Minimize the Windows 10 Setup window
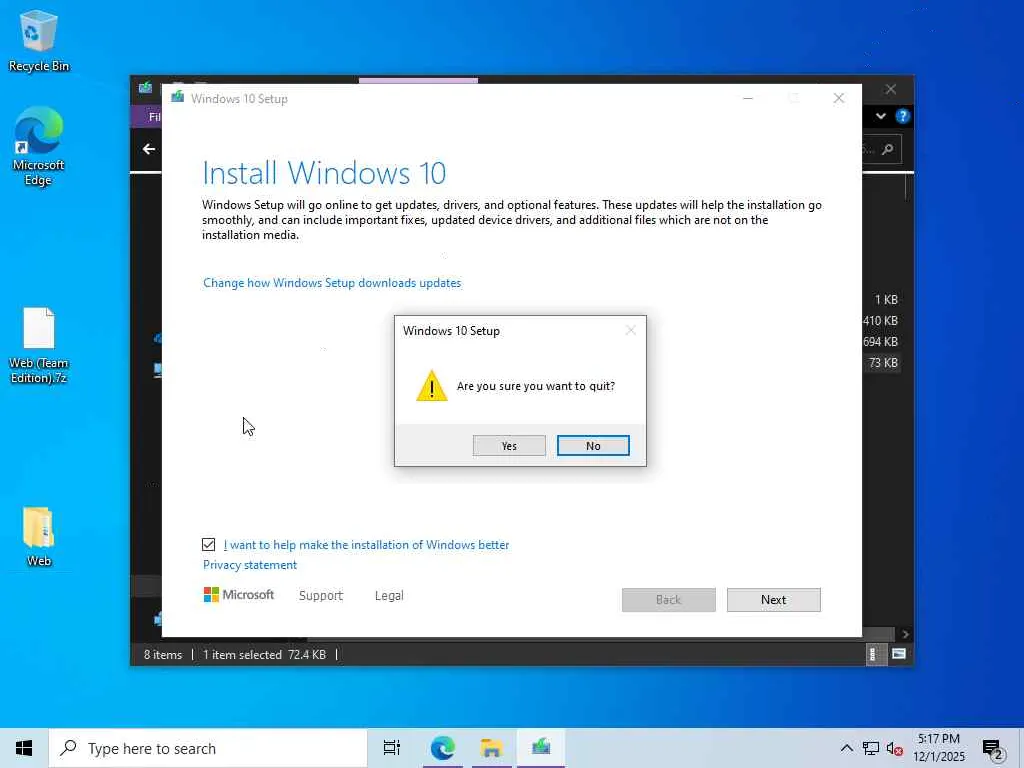 point(748,98)
